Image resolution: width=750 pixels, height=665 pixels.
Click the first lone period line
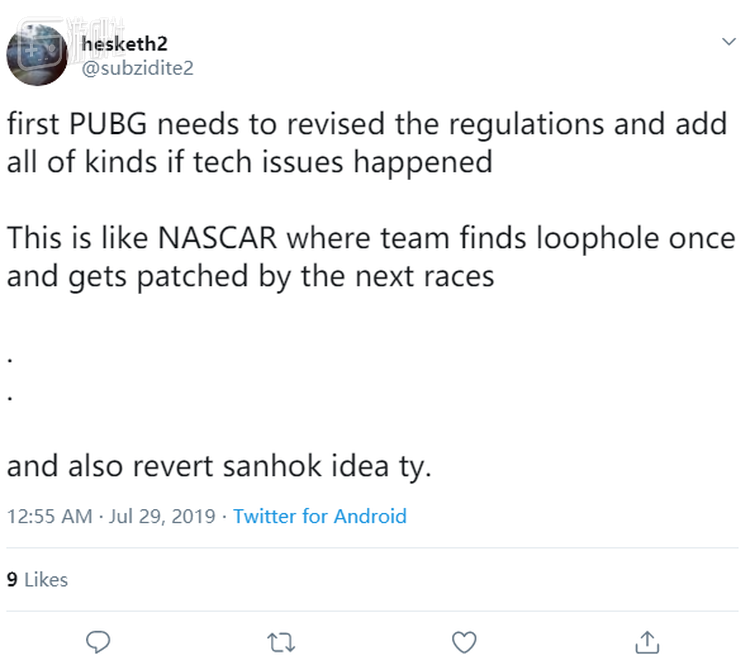point(10,356)
